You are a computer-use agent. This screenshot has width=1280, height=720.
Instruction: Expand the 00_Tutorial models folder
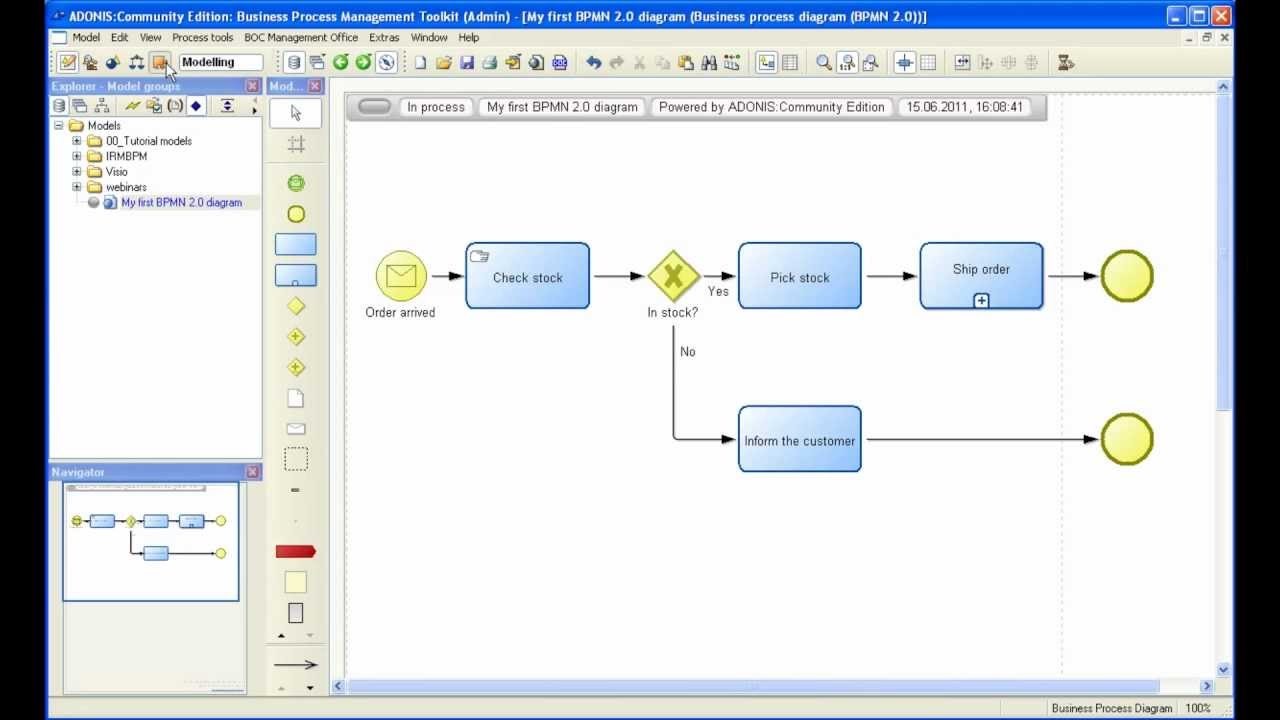point(77,141)
